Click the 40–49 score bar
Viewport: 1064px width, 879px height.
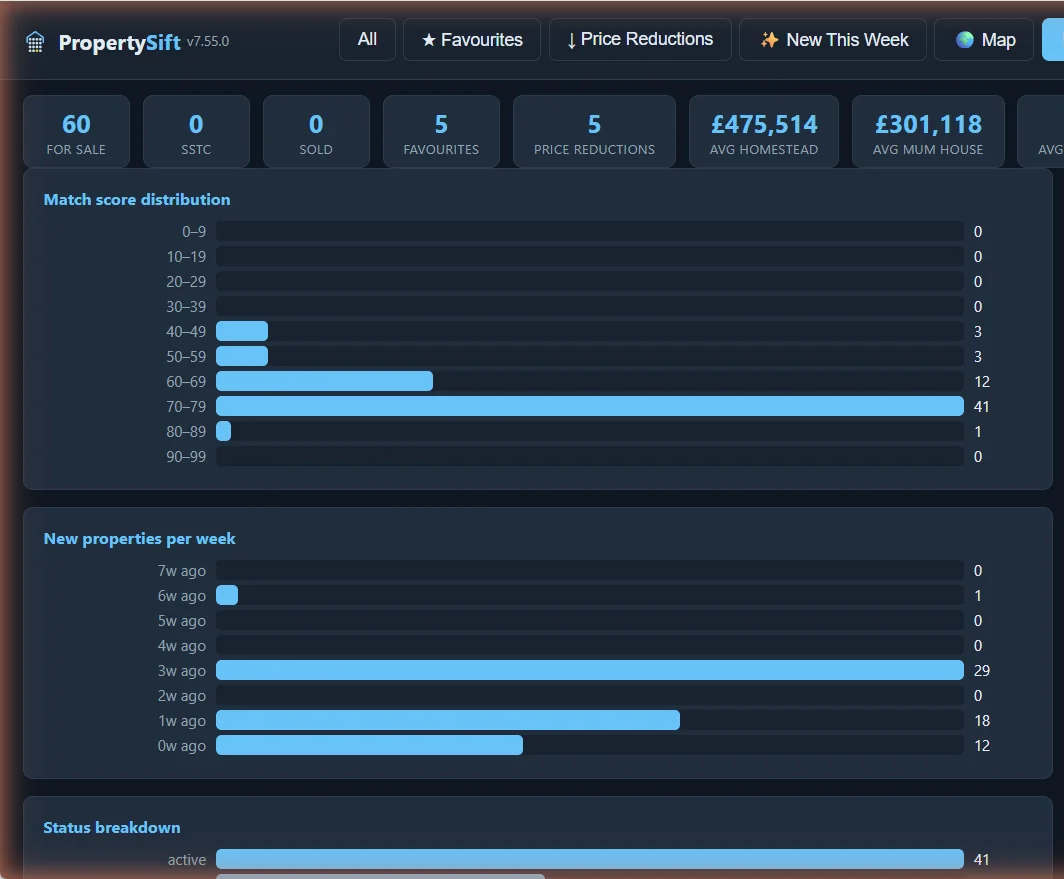click(x=242, y=331)
